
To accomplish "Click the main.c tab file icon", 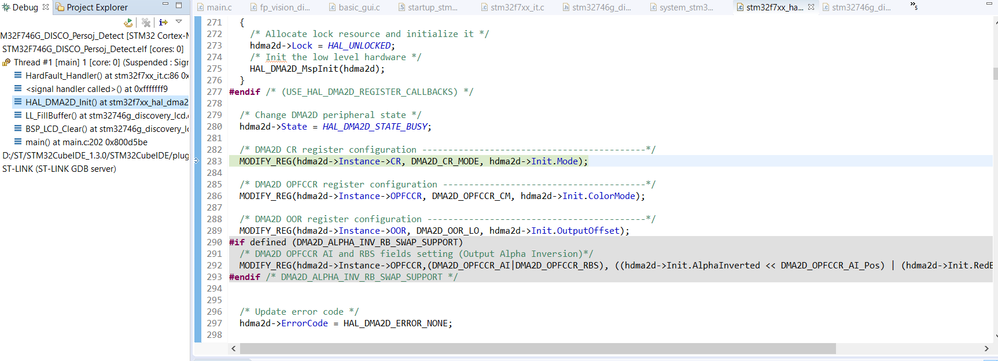I will 201,8.
